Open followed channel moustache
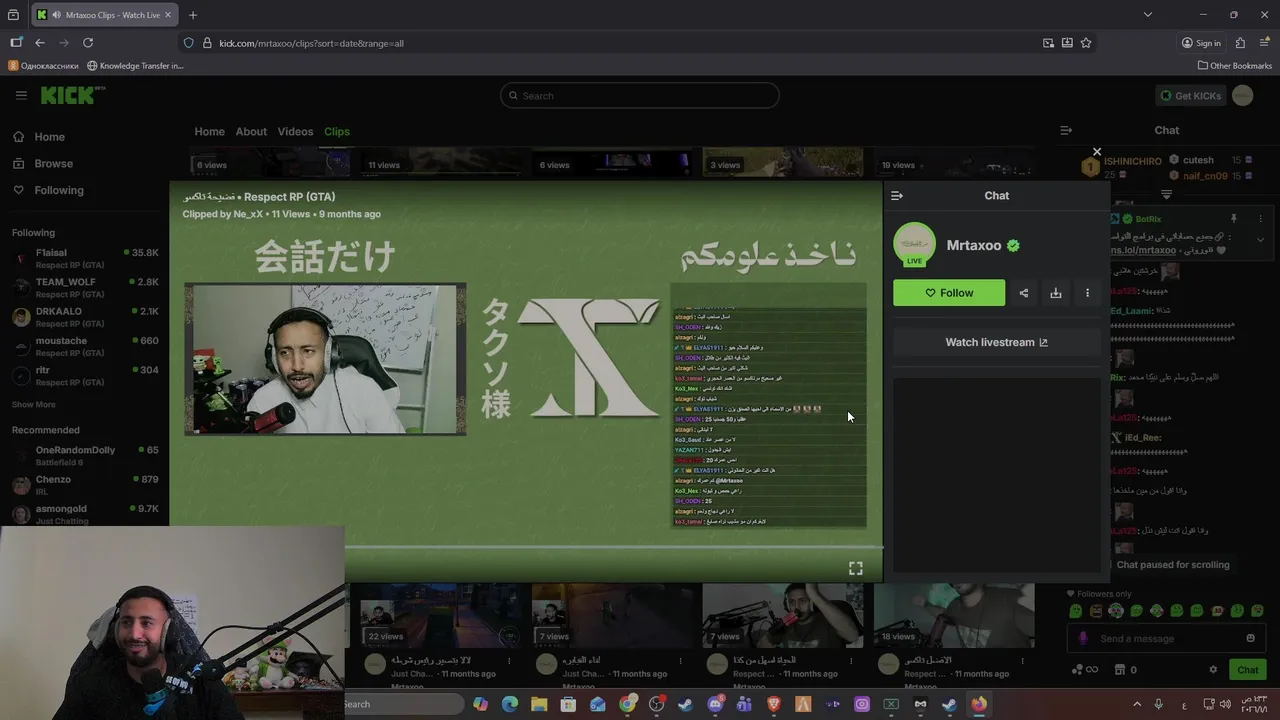This screenshot has height=720, width=1280. pyautogui.click(x=85, y=346)
